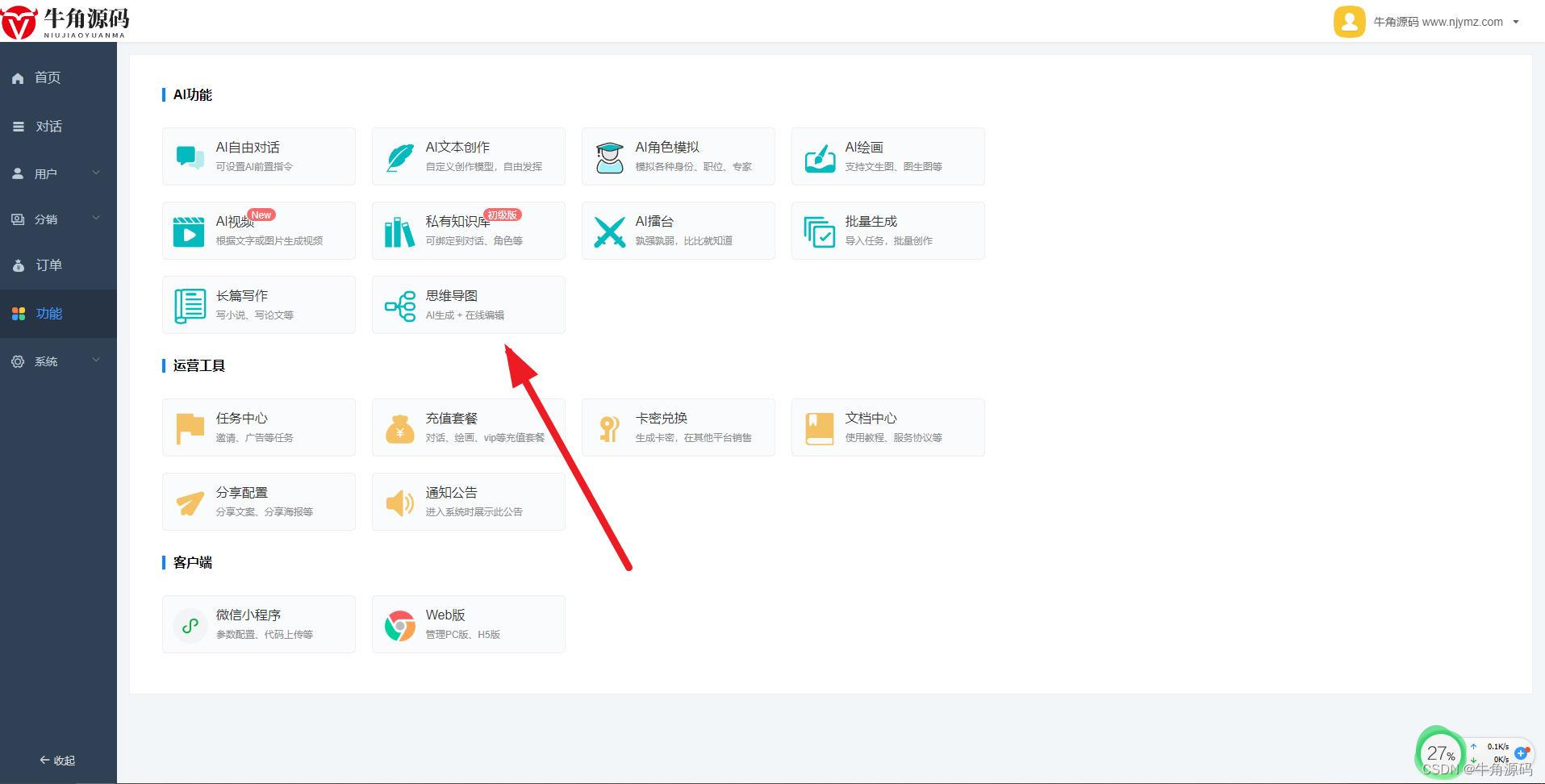
Task: Expand the 系统 sidebar submenu chevron
Action: point(96,360)
